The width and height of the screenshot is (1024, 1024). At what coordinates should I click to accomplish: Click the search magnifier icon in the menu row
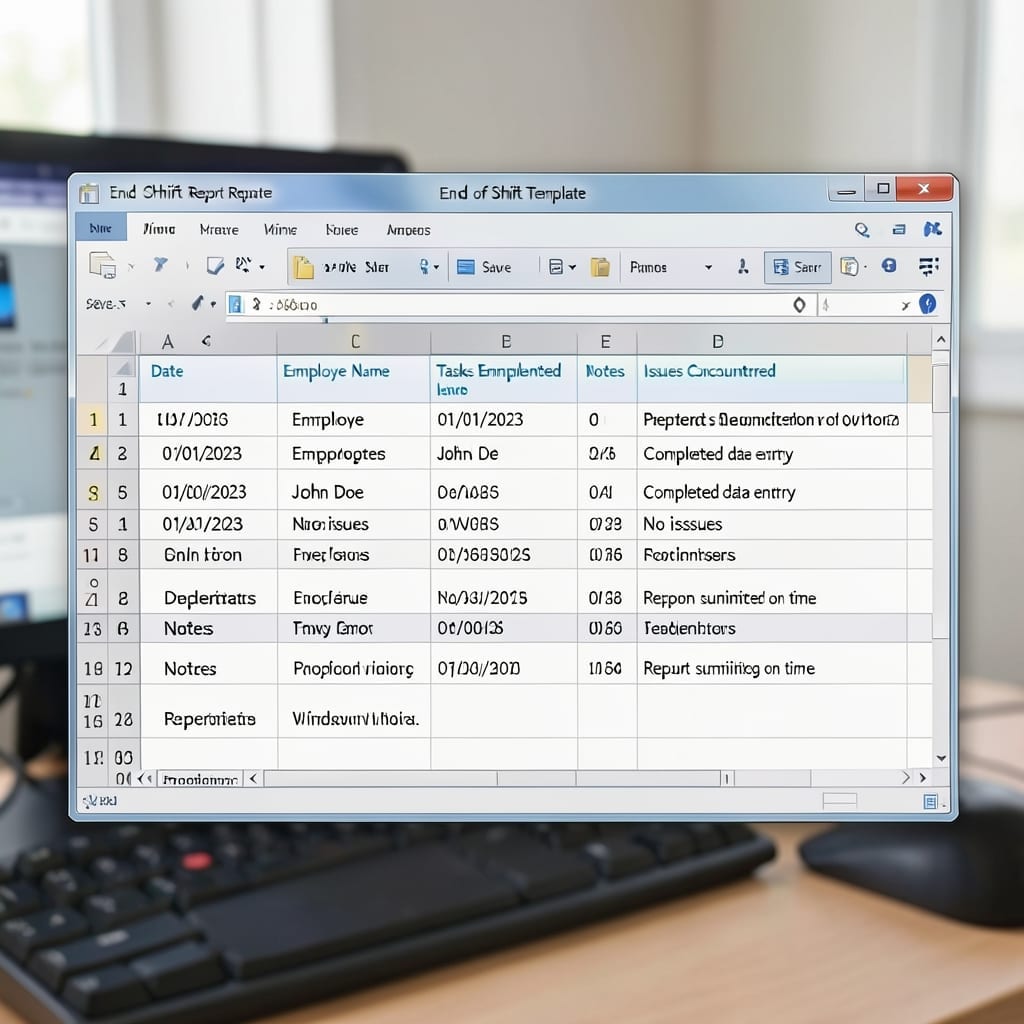click(862, 229)
